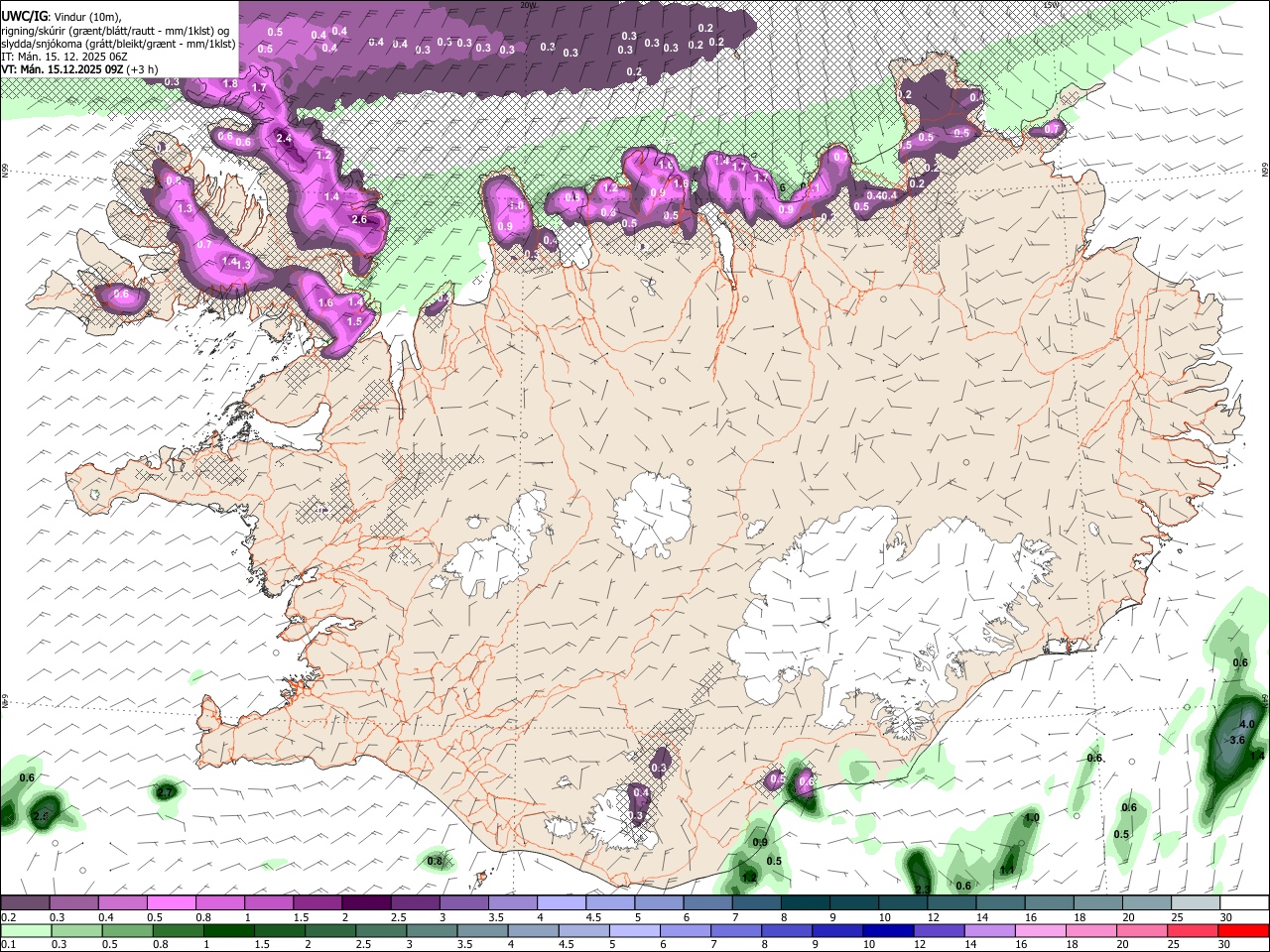
Task: Click the 4.0 precipitation value off the southeast coast
Action: (1247, 725)
